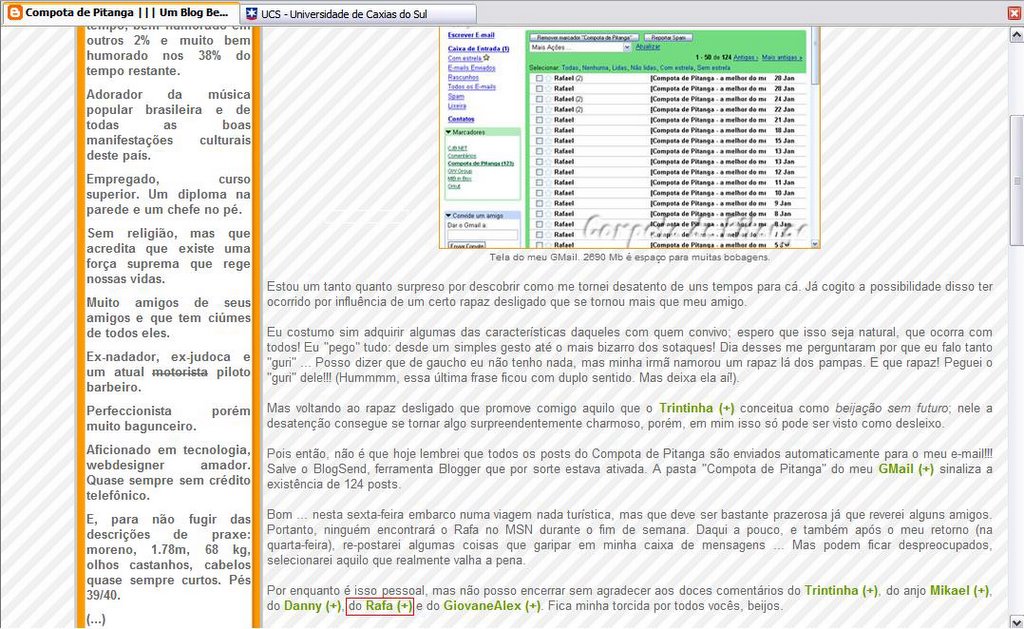Open the GiovaneAlex (+) link
The height and width of the screenshot is (629, 1024).
(x=492, y=606)
